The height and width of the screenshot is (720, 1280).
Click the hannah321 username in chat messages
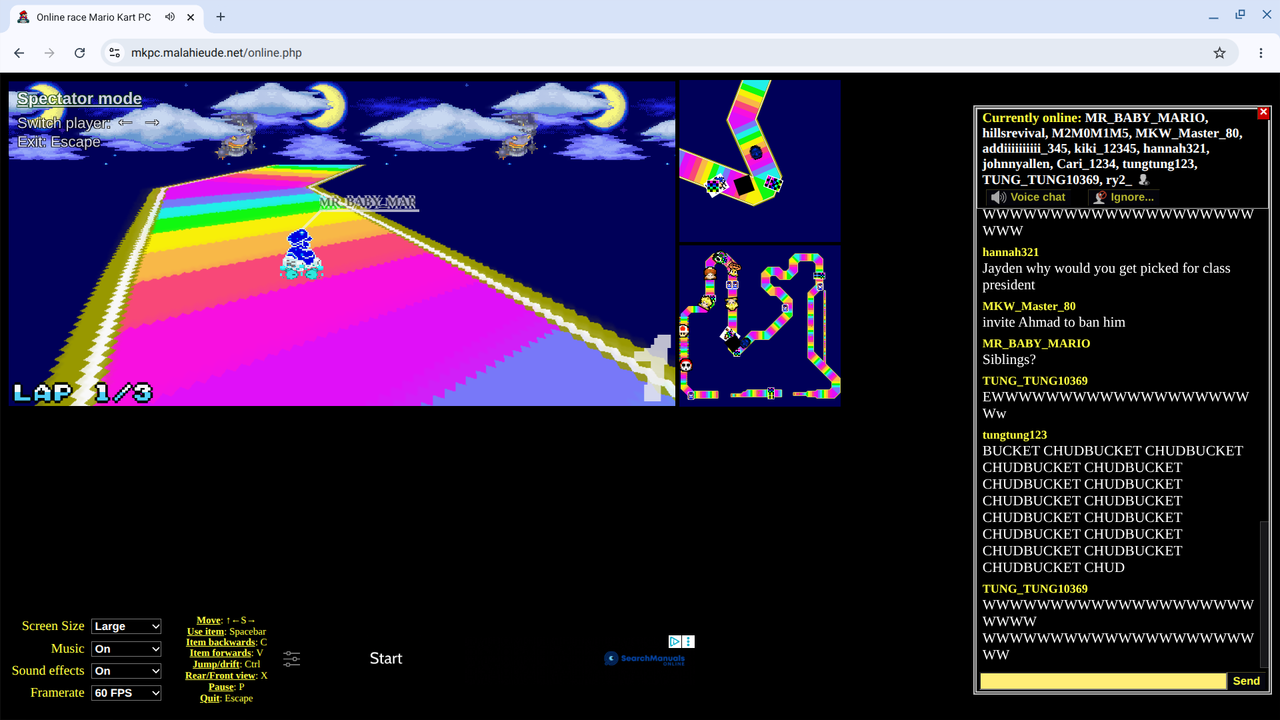[x=1011, y=252]
